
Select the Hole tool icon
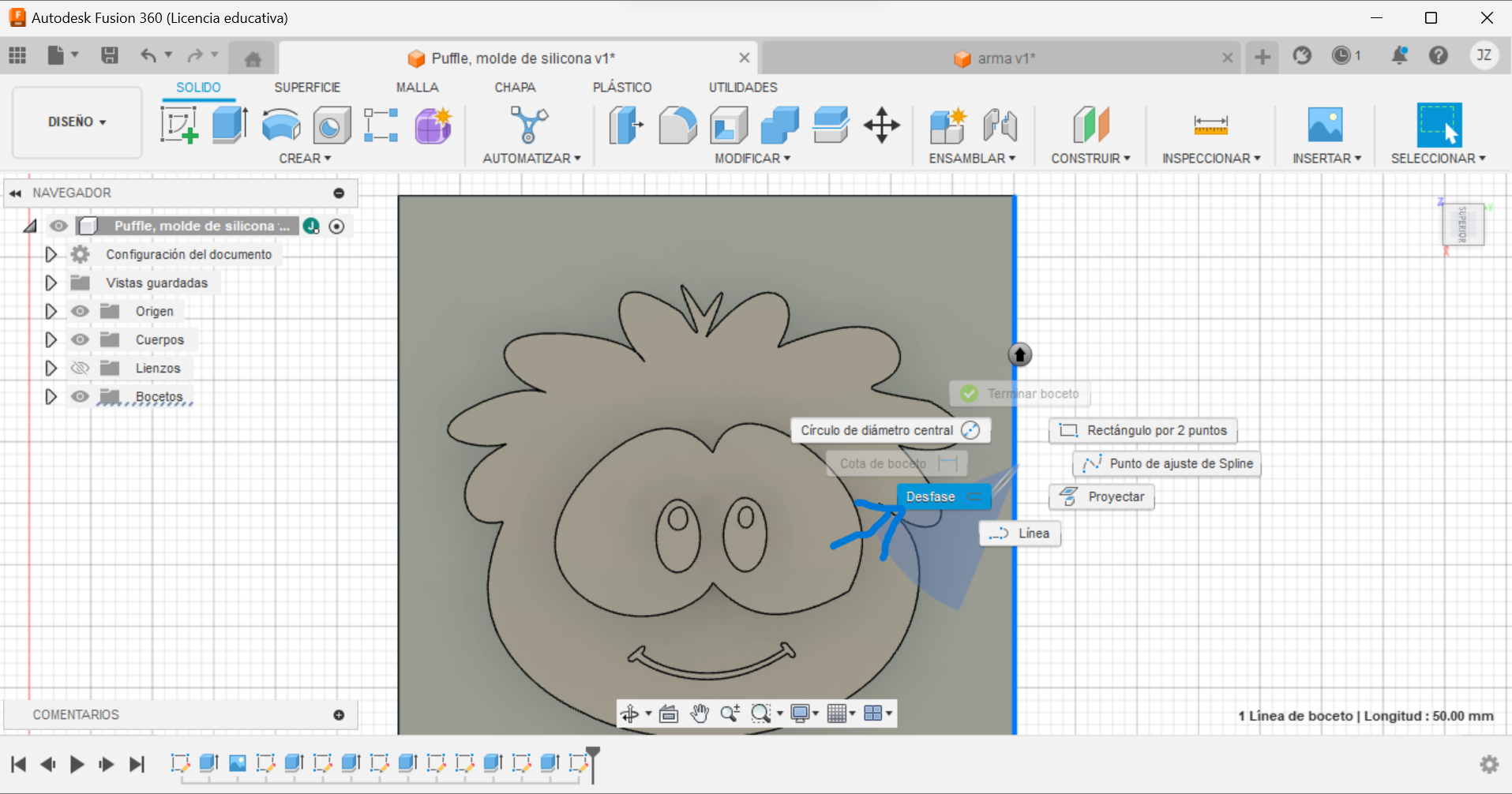[332, 125]
